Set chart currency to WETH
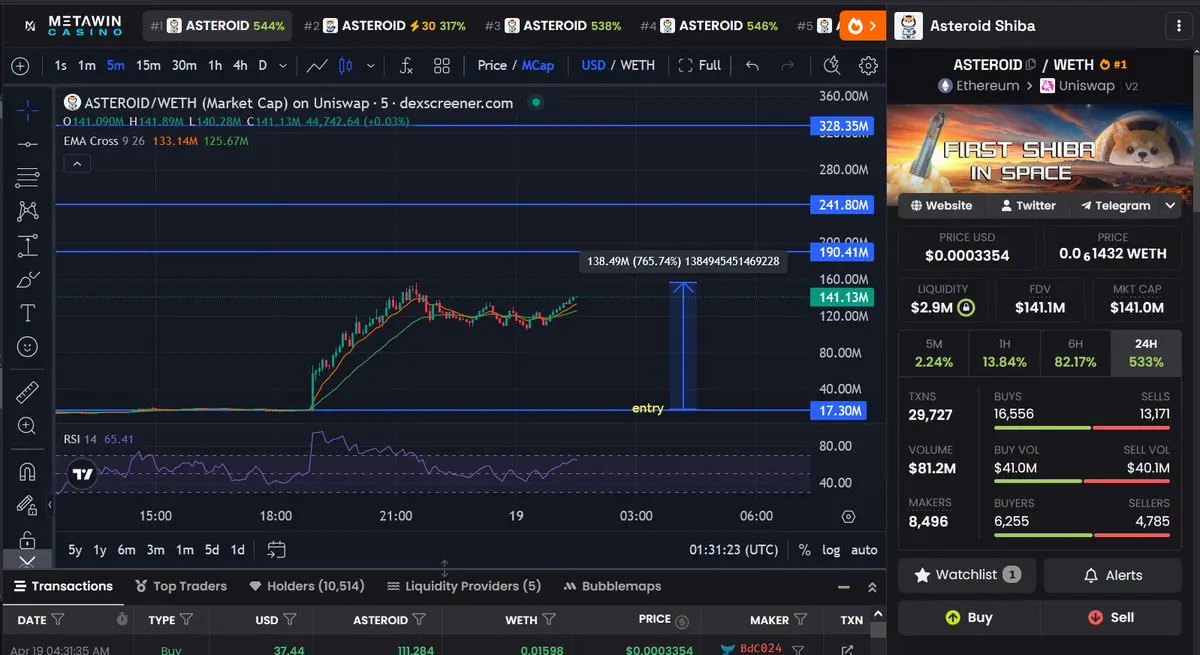1200x655 pixels. (x=638, y=65)
